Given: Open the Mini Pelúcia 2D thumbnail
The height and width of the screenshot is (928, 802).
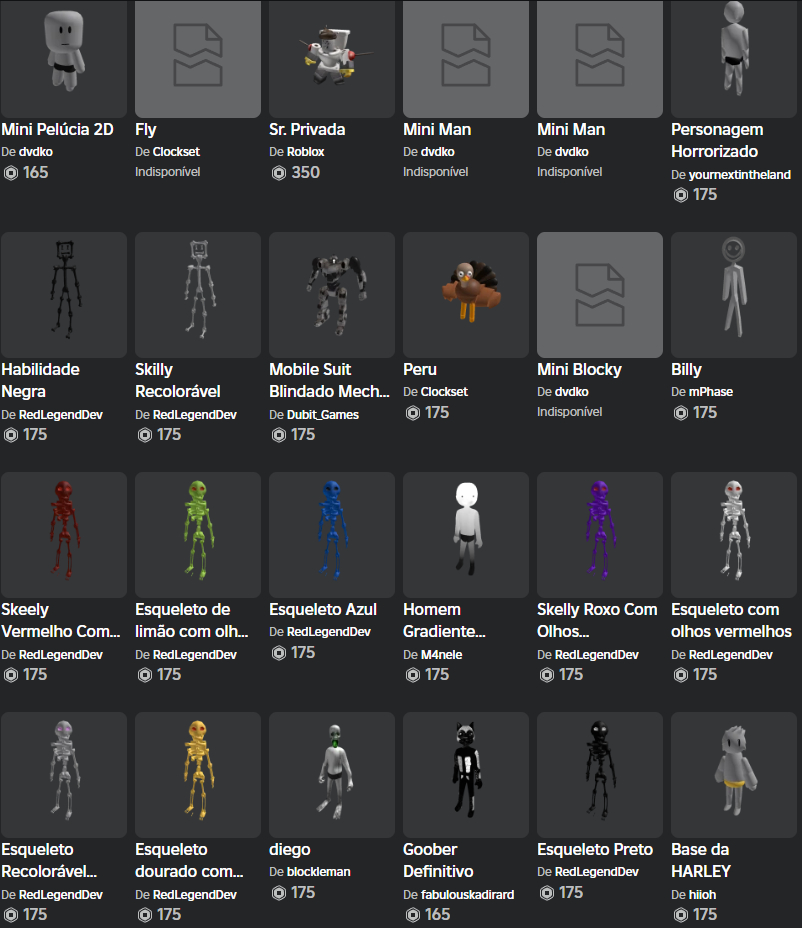Looking at the screenshot, I should click(64, 59).
